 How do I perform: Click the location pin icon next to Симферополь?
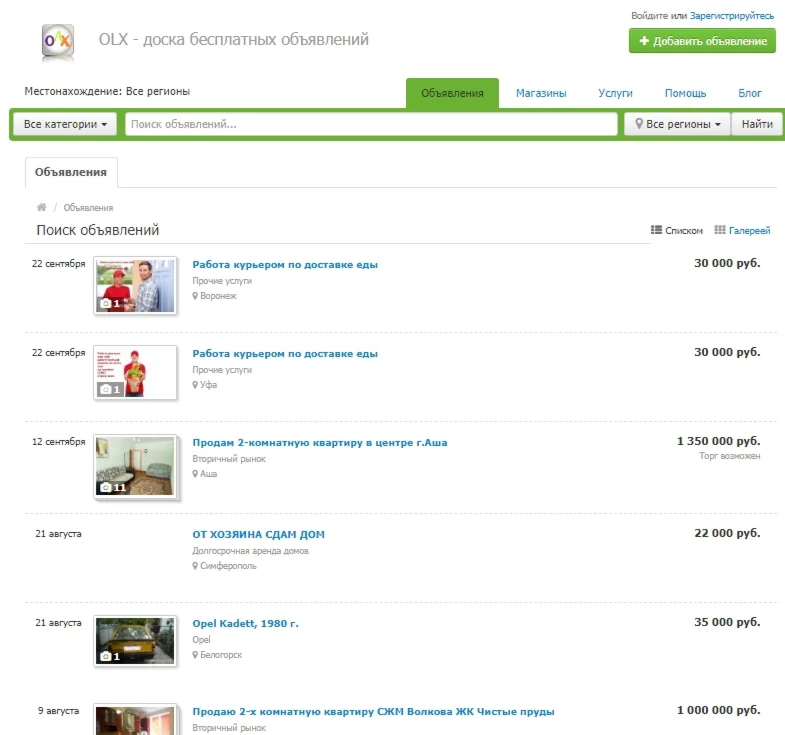point(195,566)
